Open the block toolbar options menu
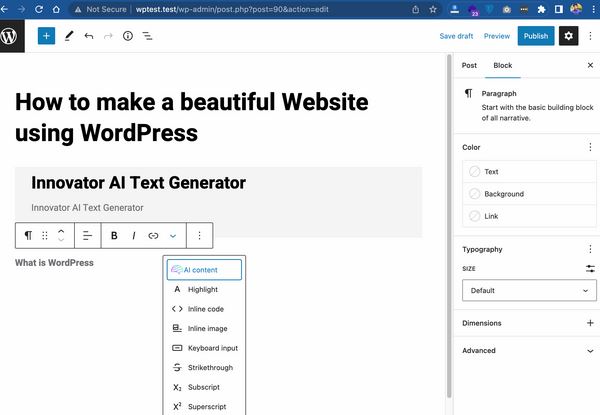This screenshot has width=600, height=415. (x=199, y=236)
